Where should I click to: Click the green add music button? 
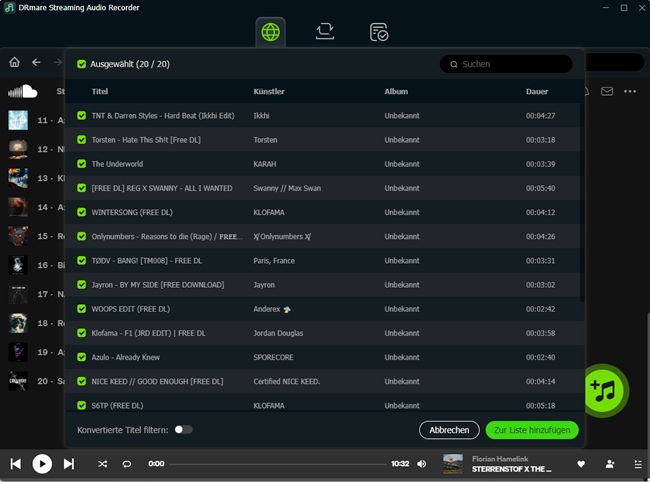pyautogui.click(x=605, y=390)
